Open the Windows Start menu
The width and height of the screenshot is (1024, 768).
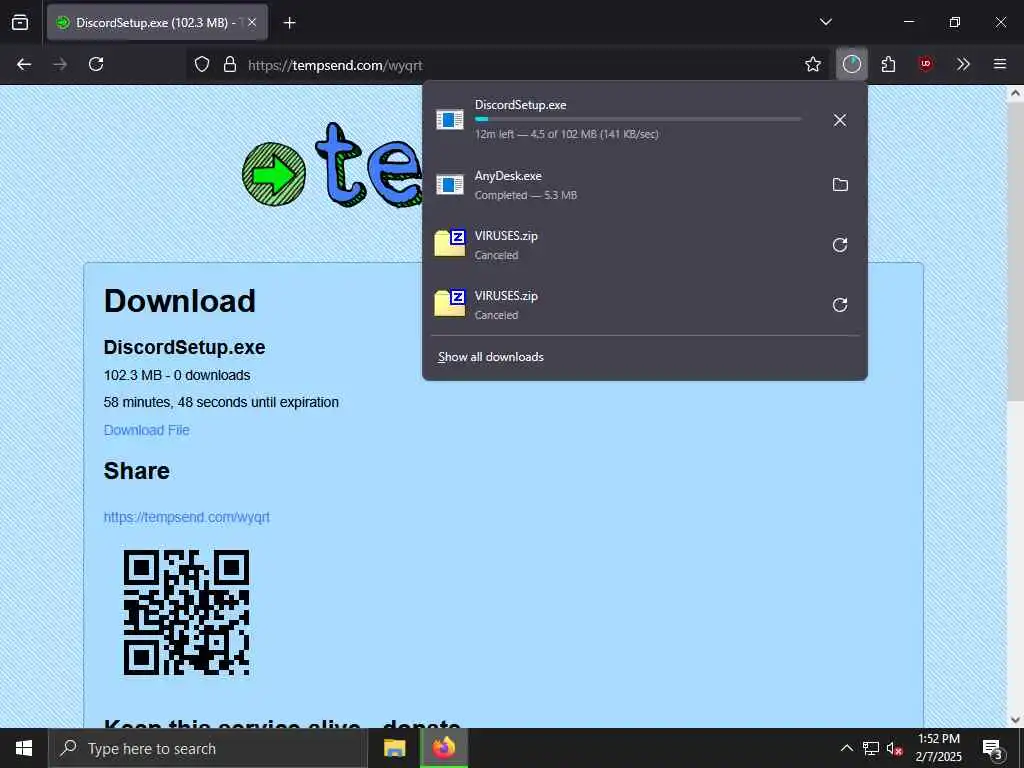(x=24, y=748)
